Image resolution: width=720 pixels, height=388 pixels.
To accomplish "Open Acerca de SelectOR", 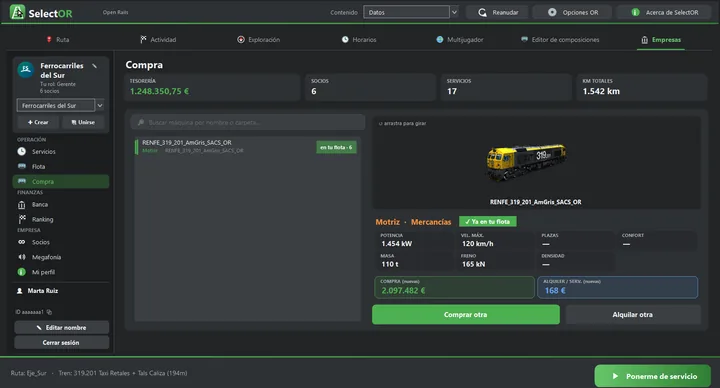I will tap(664, 12).
